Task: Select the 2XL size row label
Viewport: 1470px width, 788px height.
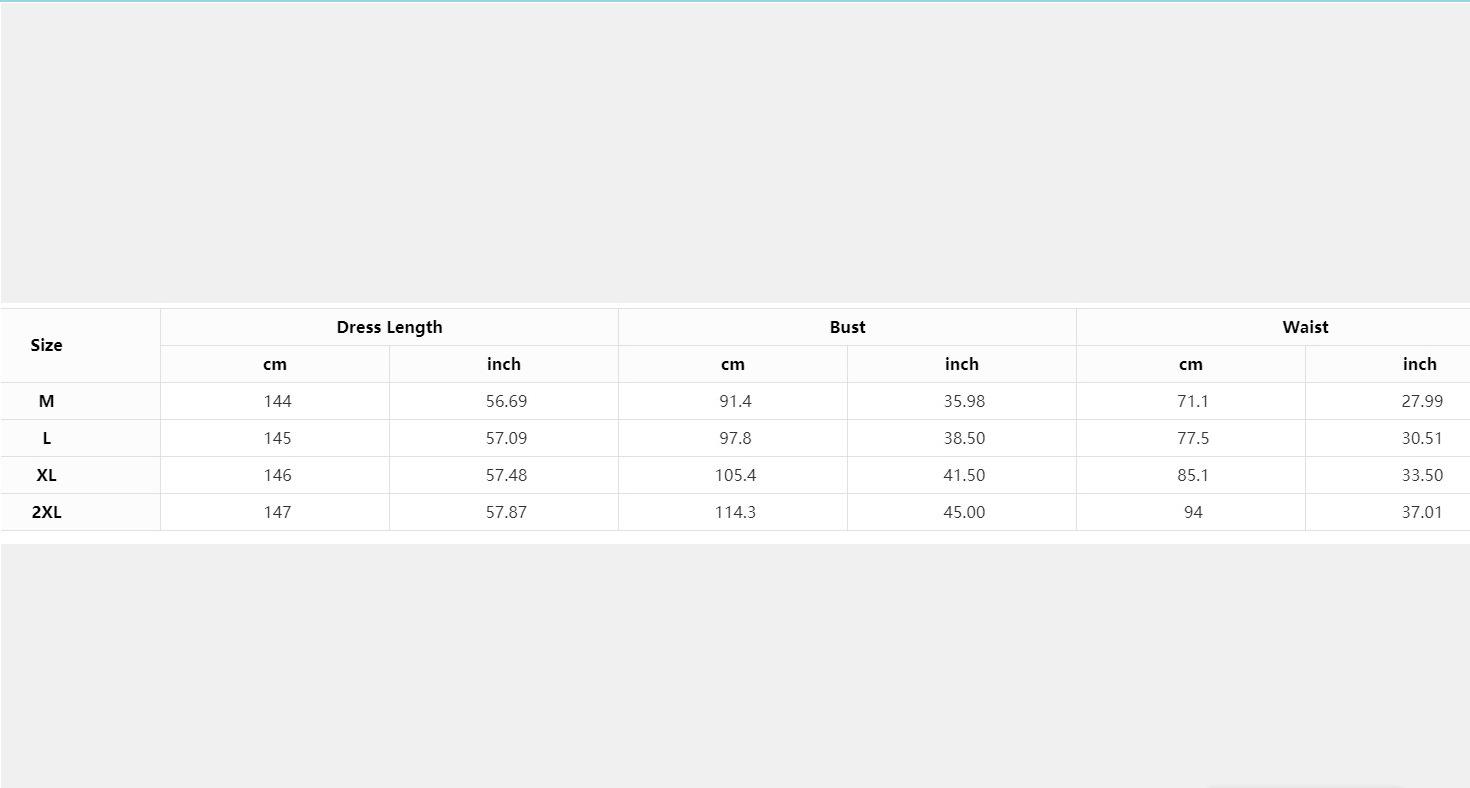Action: (x=46, y=512)
